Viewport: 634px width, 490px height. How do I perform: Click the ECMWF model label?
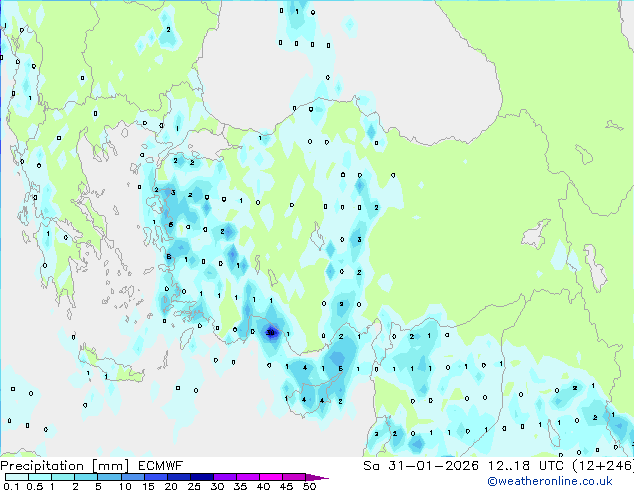(161, 466)
